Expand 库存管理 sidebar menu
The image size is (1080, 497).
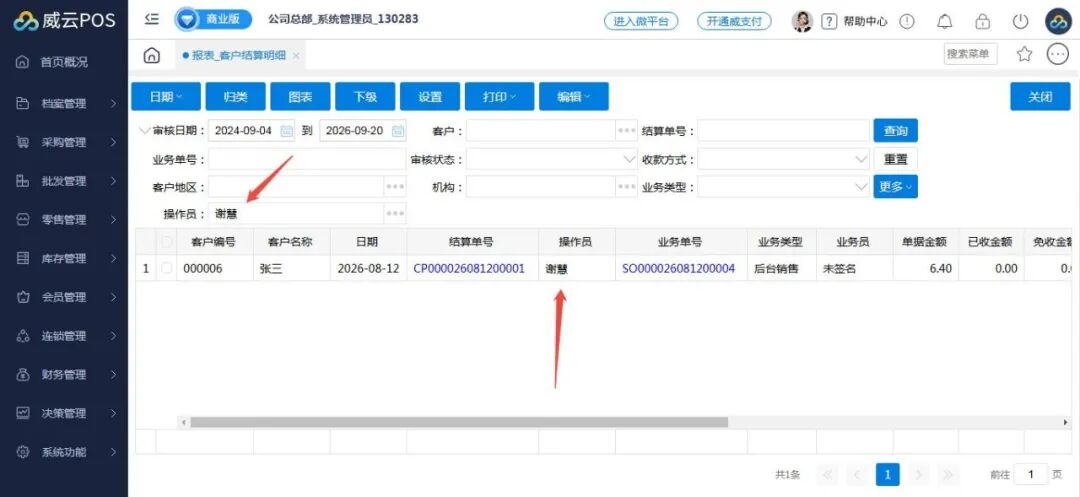coord(64,259)
